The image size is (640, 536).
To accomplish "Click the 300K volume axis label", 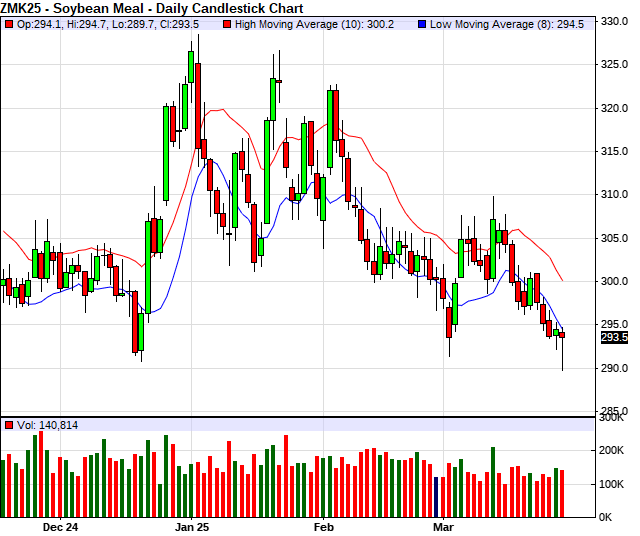I will tap(612, 418).
